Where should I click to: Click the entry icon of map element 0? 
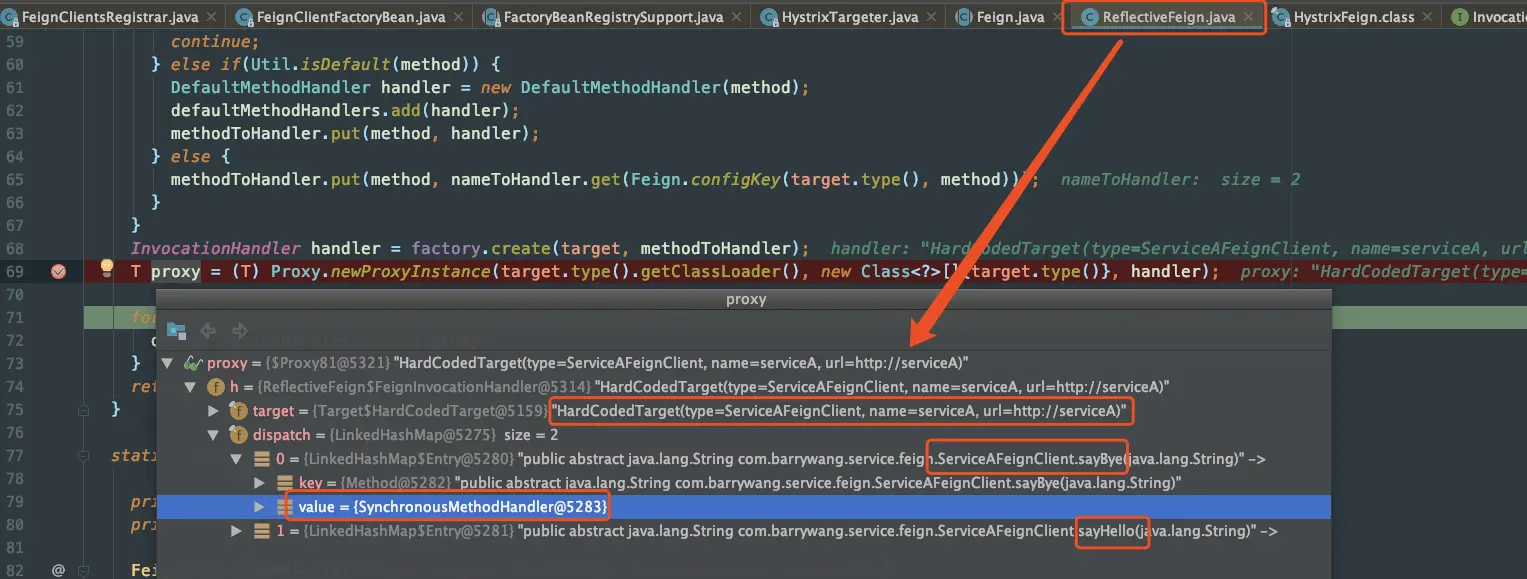(x=260, y=459)
